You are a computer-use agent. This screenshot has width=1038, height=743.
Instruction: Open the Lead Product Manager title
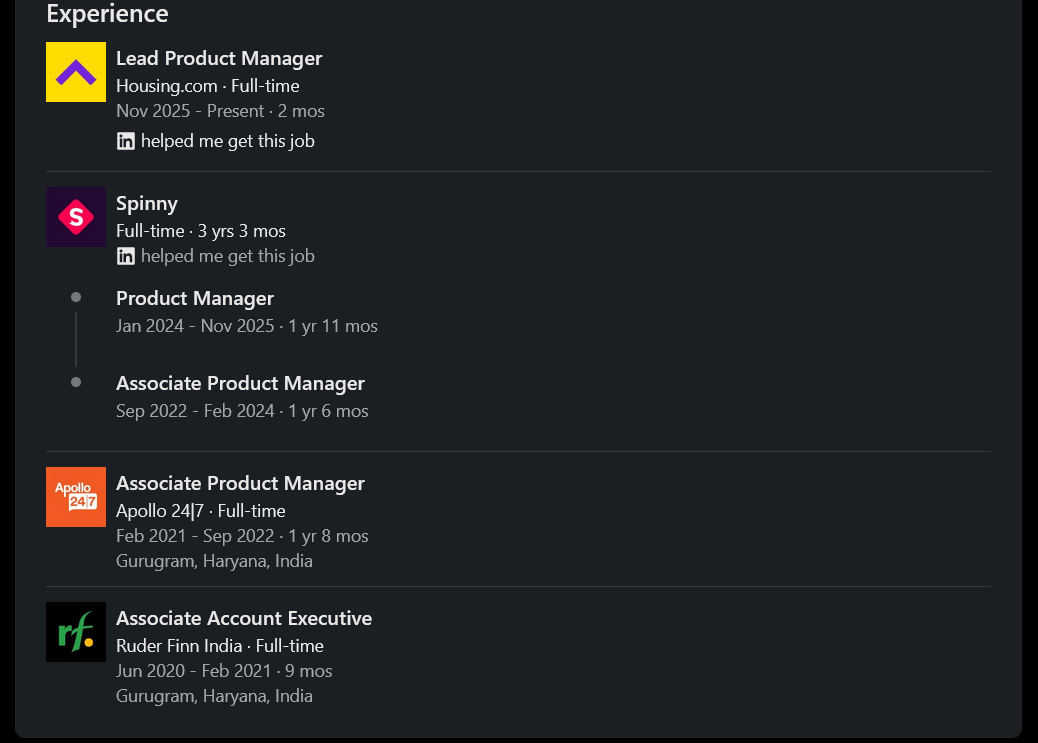click(x=219, y=58)
